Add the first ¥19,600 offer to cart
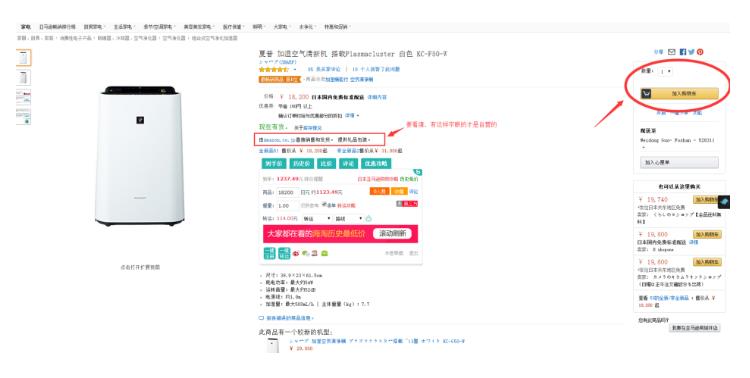Viewport: 750px width, 378px height. (x=707, y=234)
